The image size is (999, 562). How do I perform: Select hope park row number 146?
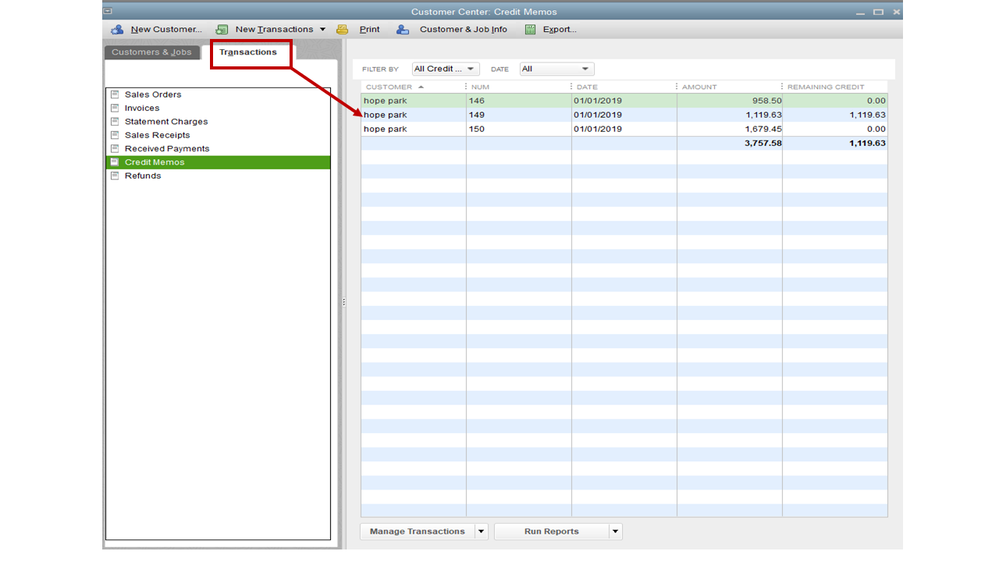pos(624,101)
